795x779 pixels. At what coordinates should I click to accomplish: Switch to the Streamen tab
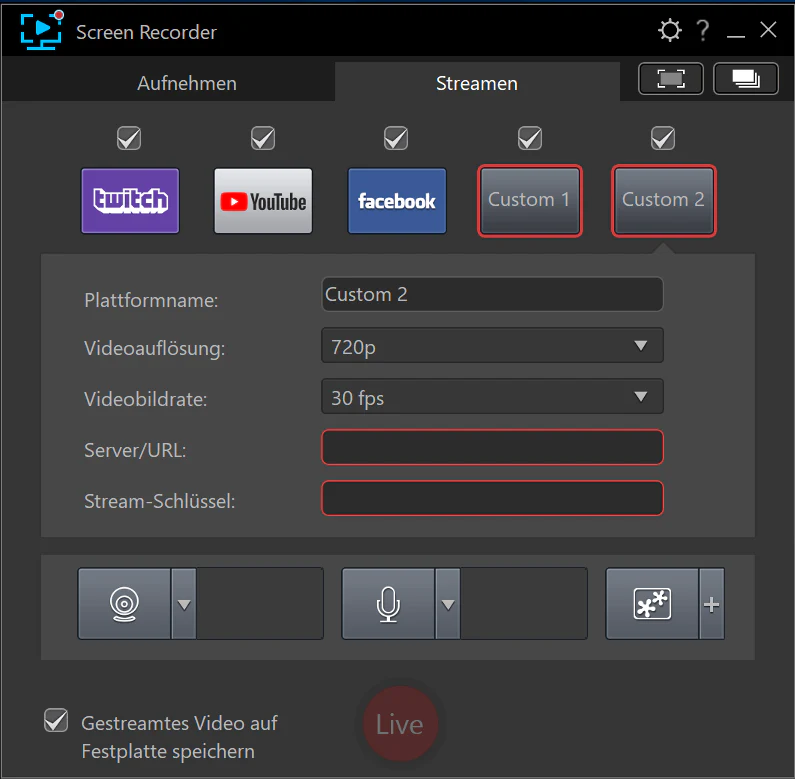(477, 82)
